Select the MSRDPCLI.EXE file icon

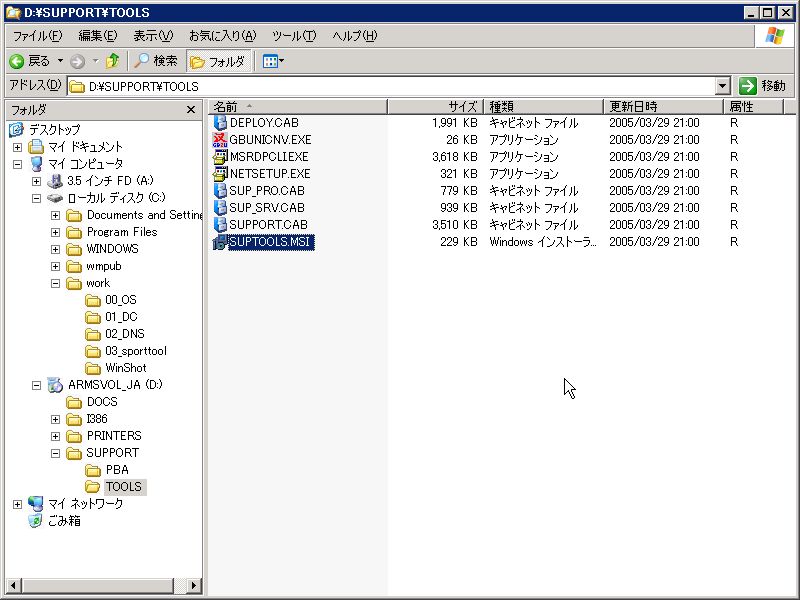click(x=220, y=157)
